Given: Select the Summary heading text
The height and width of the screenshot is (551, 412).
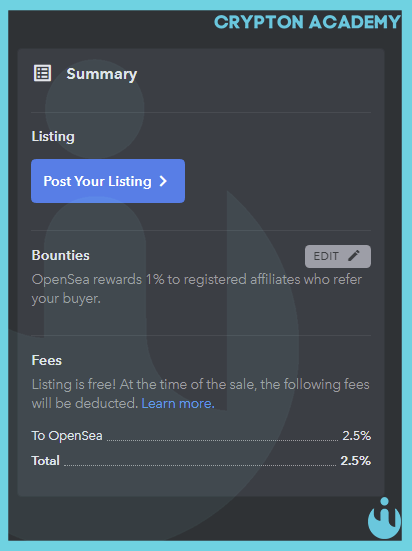Looking at the screenshot, I should tap(102, 74).
